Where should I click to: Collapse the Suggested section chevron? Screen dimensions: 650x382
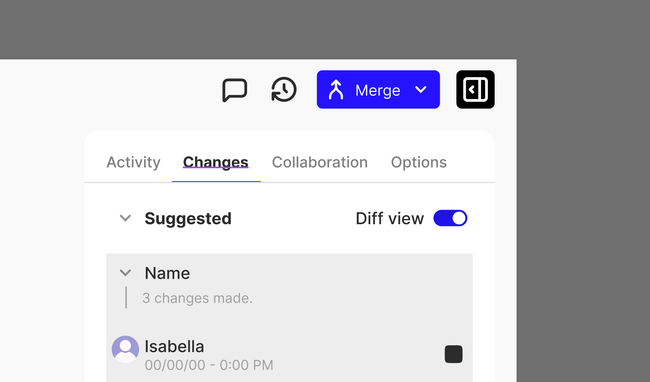click(x=125, y=218)
